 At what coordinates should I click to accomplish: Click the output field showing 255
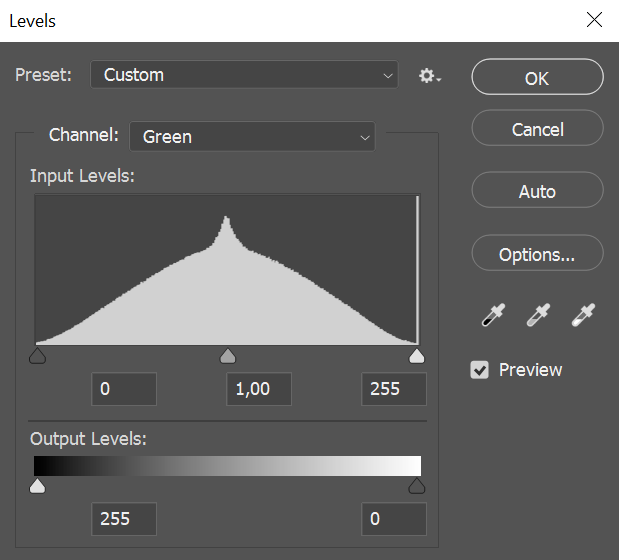coord(124,519)
